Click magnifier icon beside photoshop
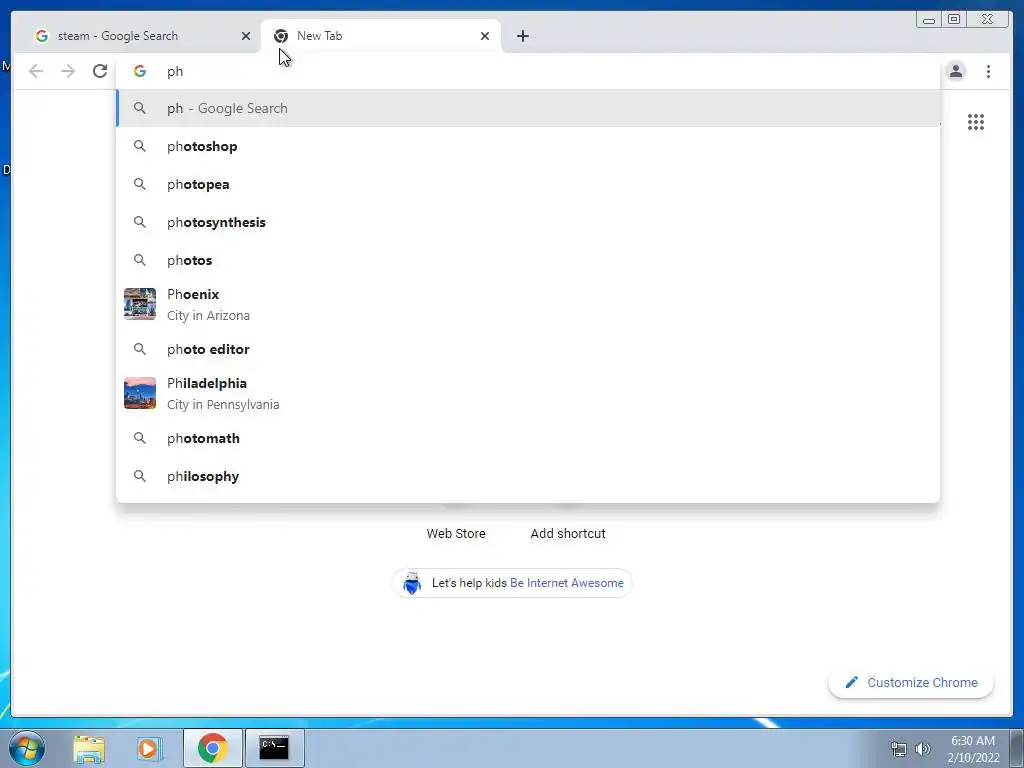The height and width of the screenshot is (768, 1024). pyautogui.click(x=140, y=146)
